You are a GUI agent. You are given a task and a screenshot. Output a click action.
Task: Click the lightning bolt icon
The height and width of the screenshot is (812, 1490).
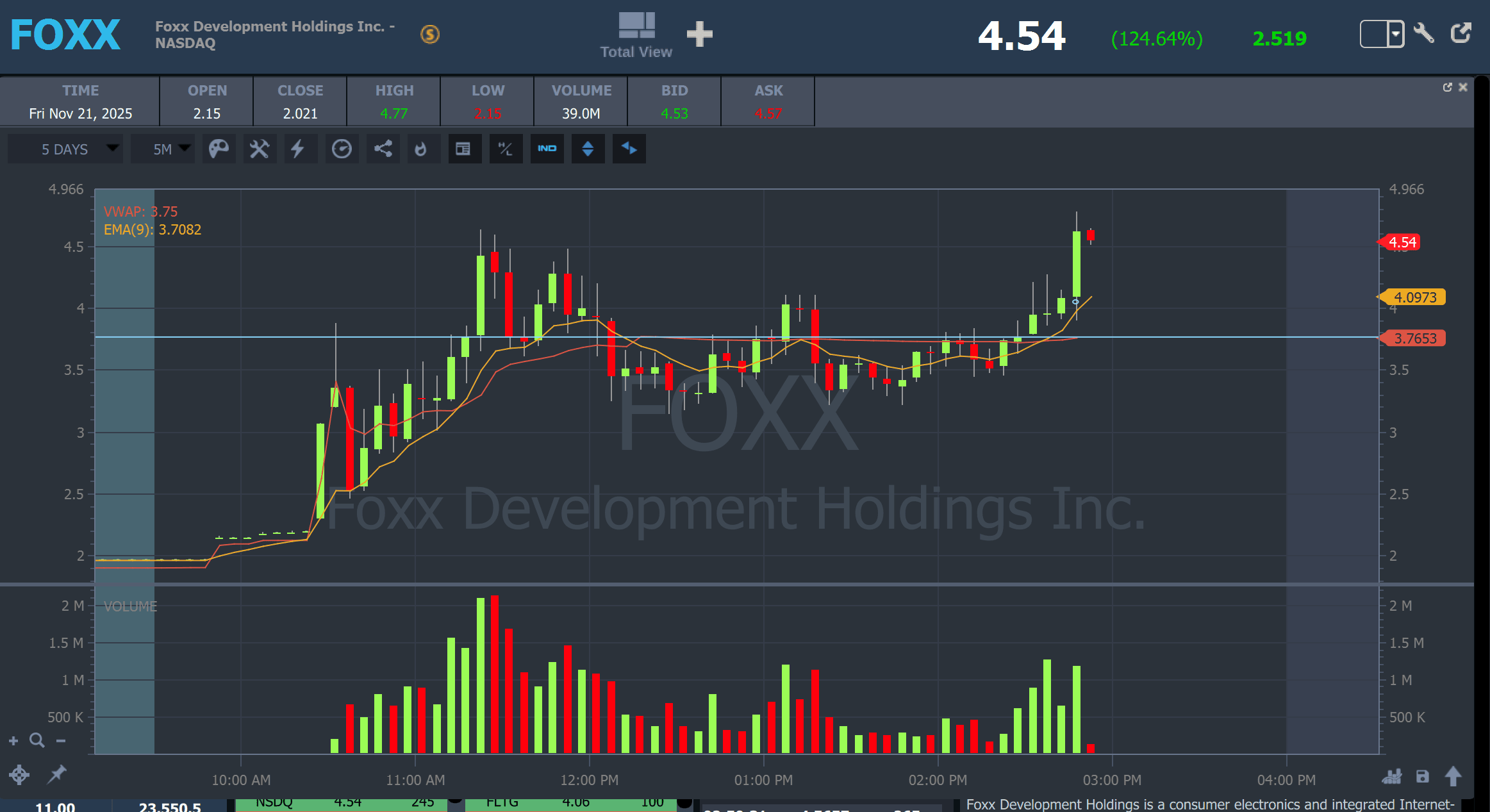pyautogui.click(x=298, y=149)
